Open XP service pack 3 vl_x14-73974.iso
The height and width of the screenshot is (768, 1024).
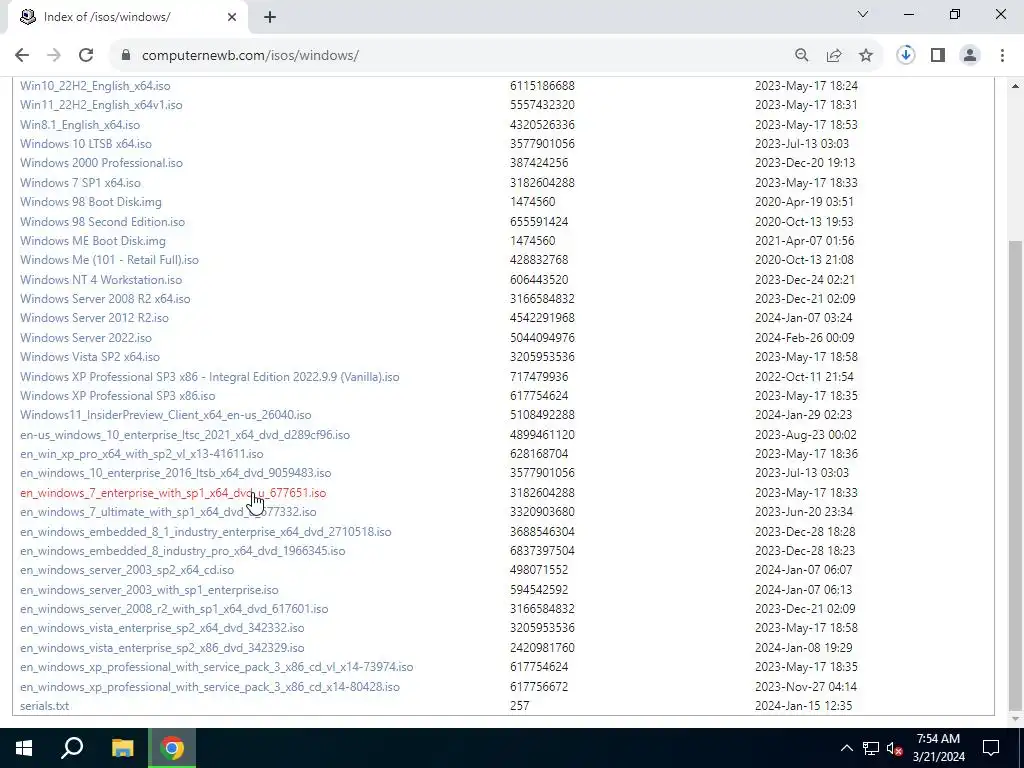pos(217,667)
